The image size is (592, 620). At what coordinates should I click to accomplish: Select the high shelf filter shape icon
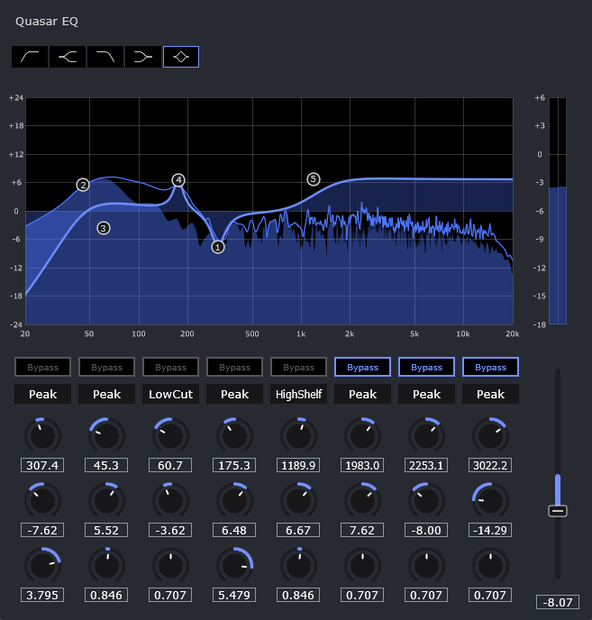[x=143, y=57]
